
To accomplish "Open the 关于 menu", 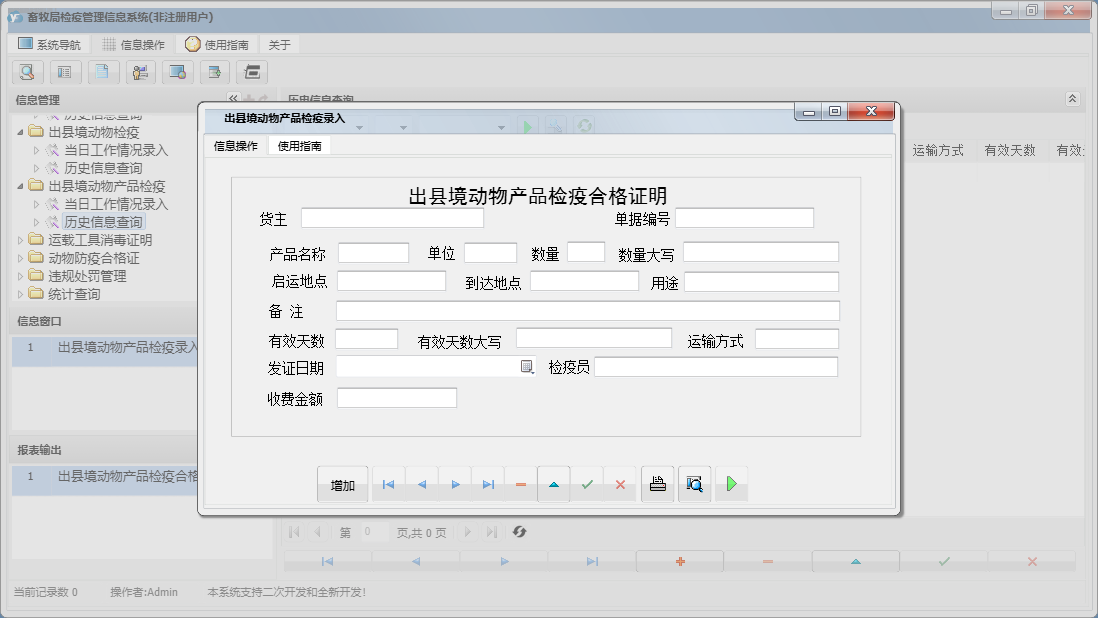I will 279,44.
